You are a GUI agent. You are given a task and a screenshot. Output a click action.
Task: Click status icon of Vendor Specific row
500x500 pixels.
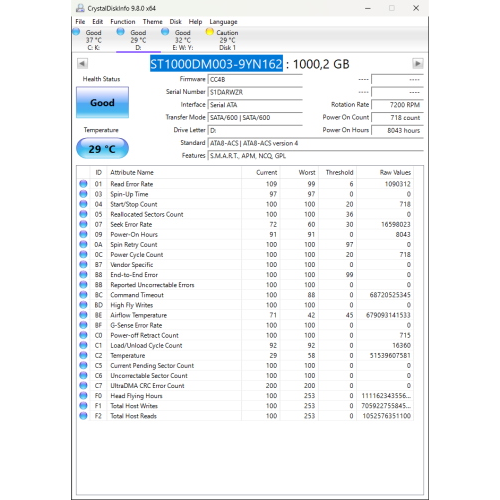tap(83, 264)
